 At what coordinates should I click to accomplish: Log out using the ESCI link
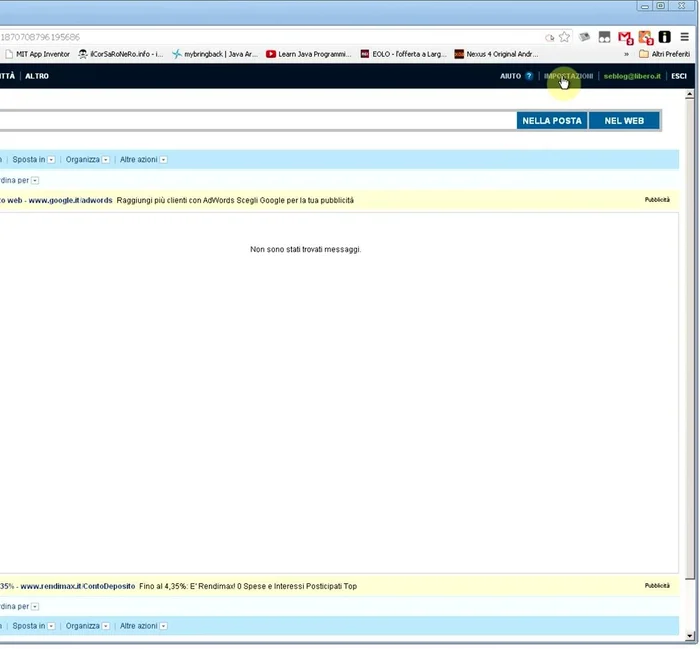point(679,76)
